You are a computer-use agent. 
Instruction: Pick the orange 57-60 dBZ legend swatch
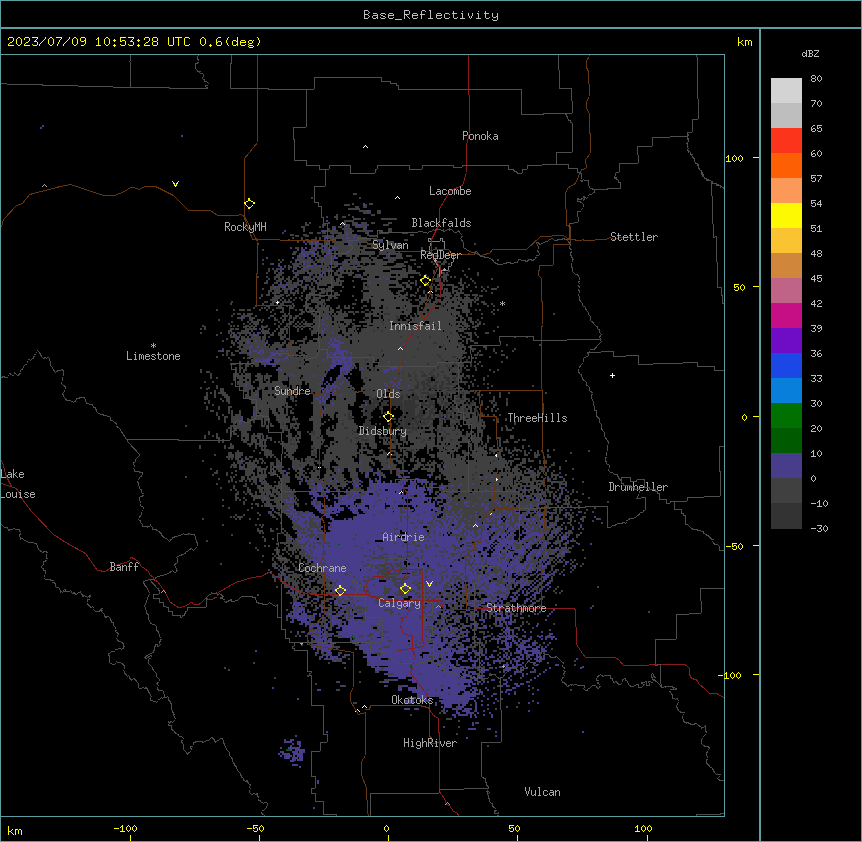(786, 165)
